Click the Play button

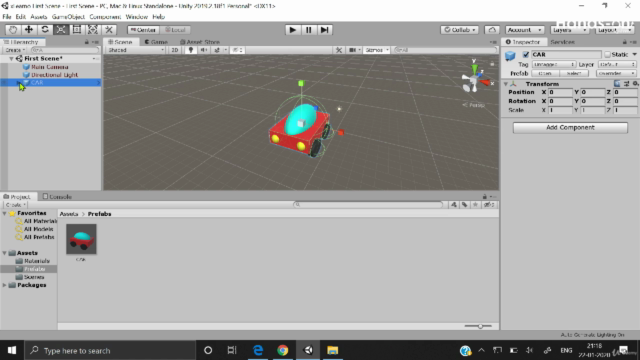[292, 30]
